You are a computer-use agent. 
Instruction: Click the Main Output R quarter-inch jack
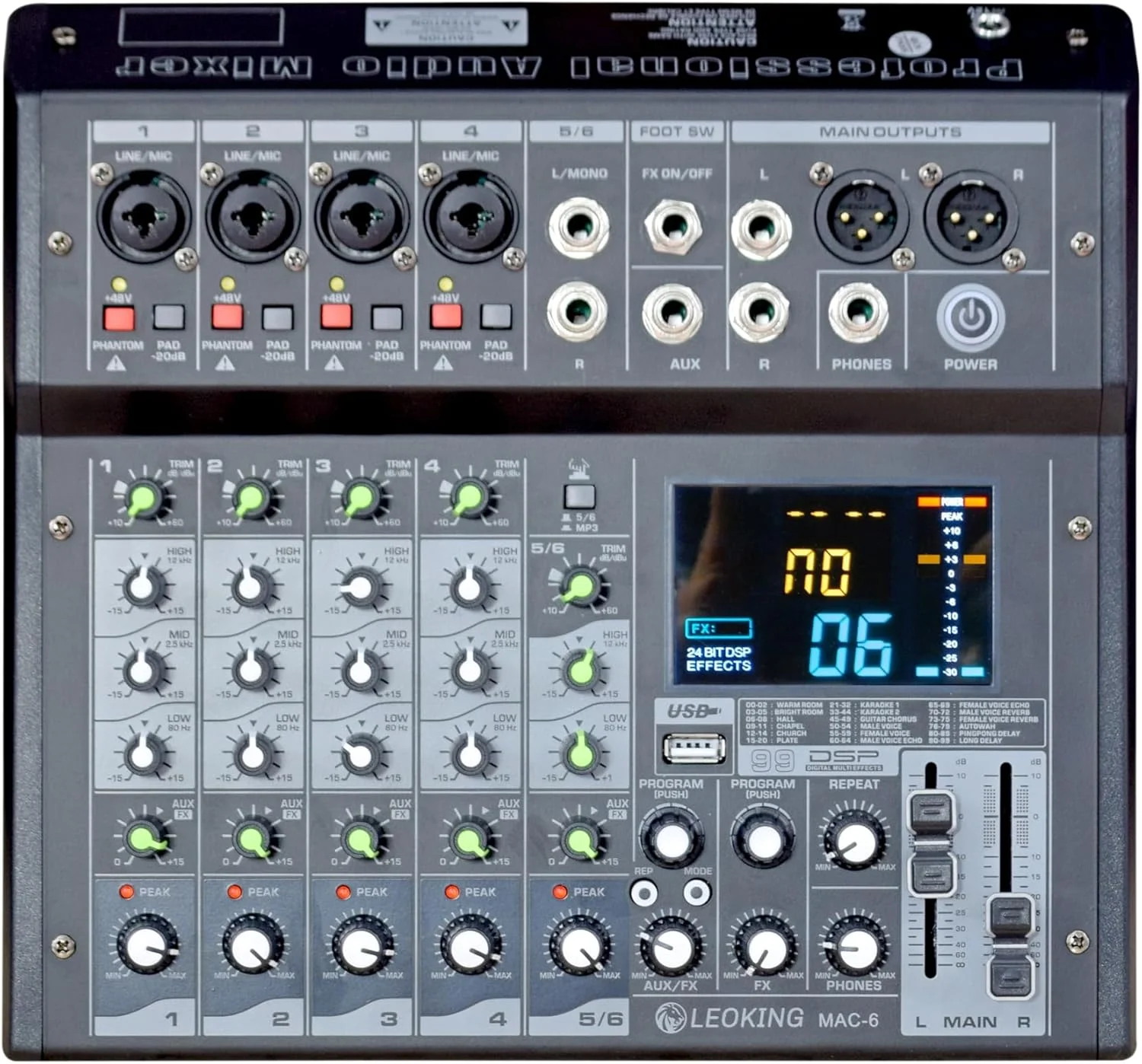click(759, 312)
